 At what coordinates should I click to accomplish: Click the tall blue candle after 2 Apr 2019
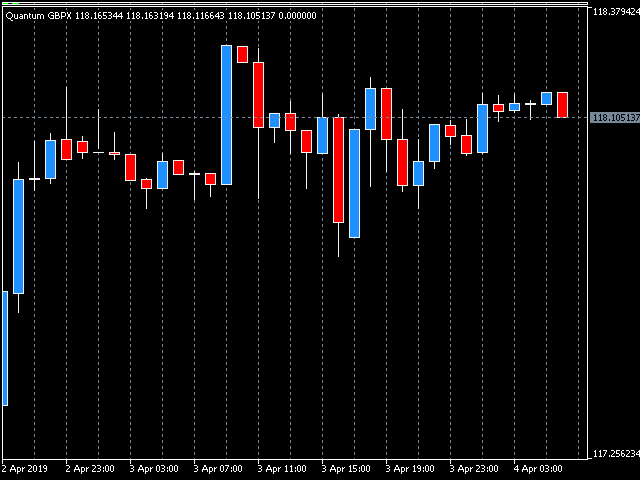tap(18, 236)
